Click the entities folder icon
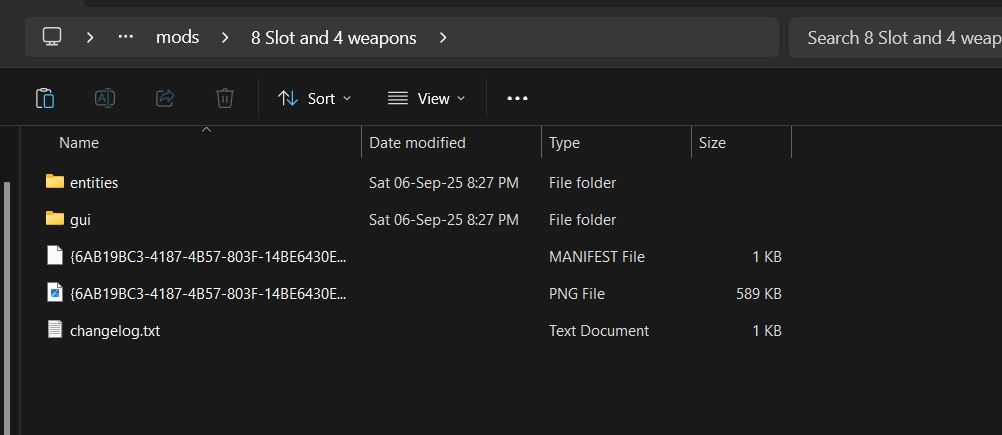 click(55, 181)
